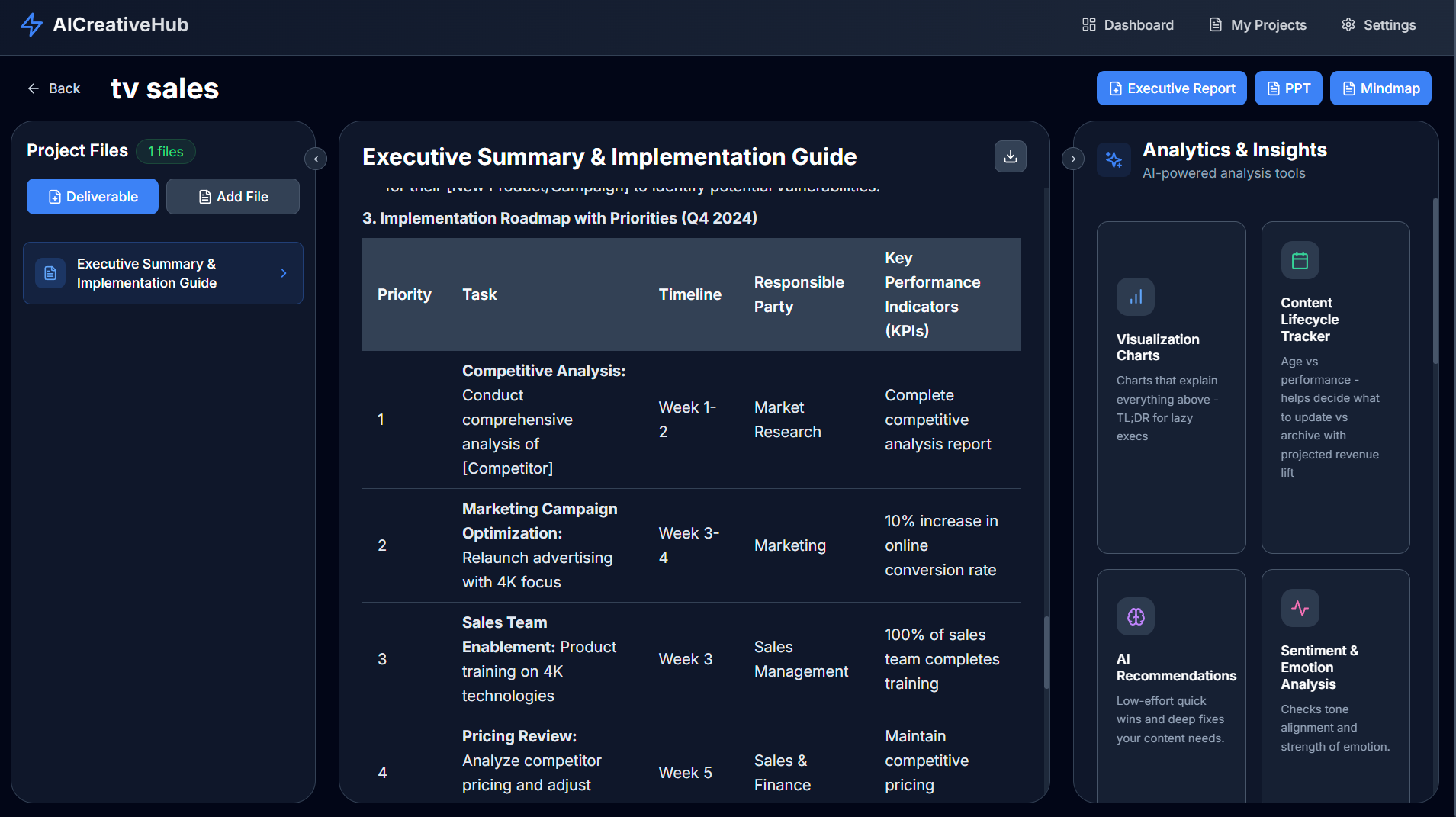This screenshot has width=1456, height=817.
Task: Click the Priority column header
Action: pos(404,294)
